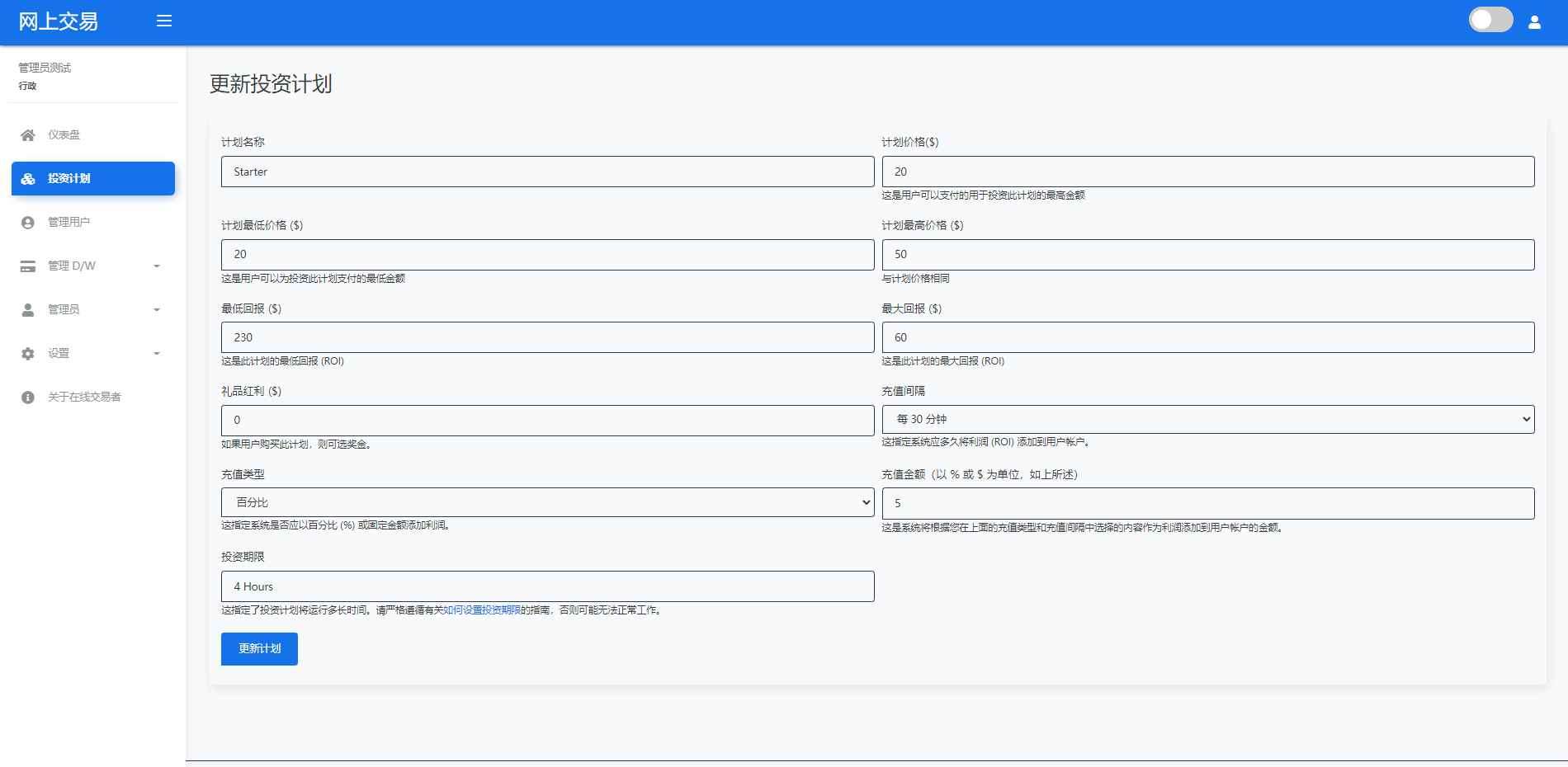The width and height of the screenshot is (1568, 767).
Task: Click the hamburger menu icon
Action: click(164, 21)
